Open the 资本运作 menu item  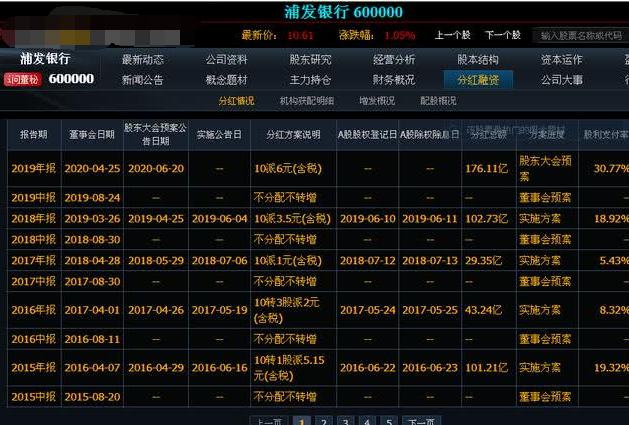point(562,60)
